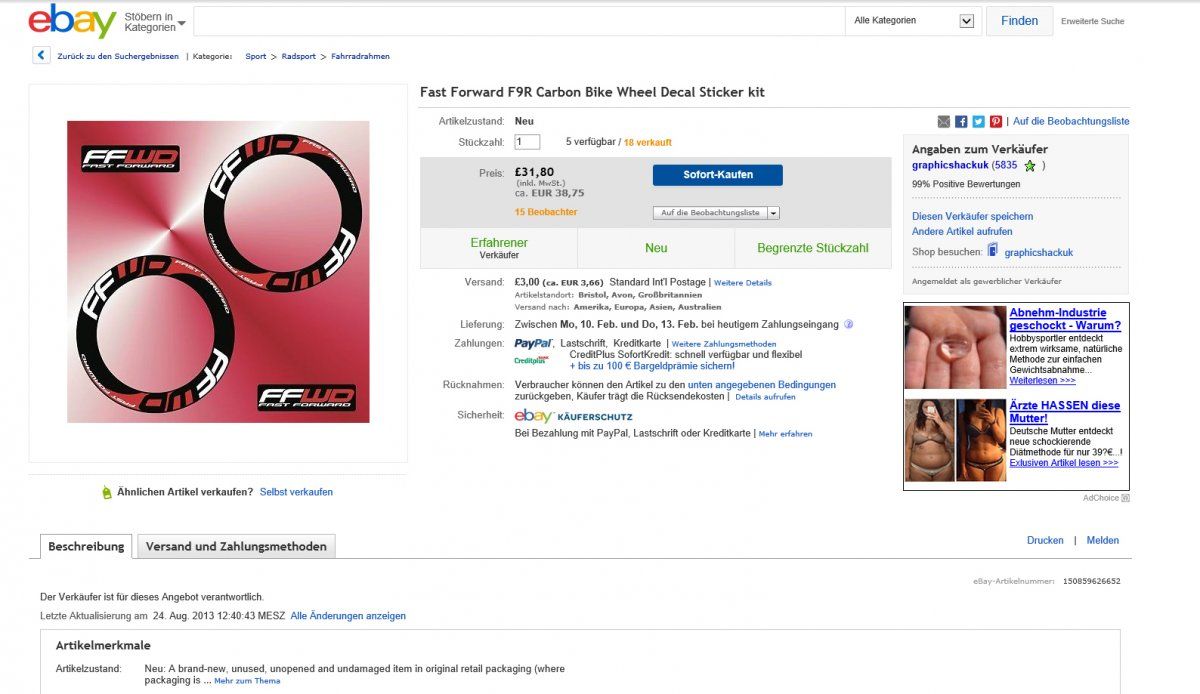This screenshot has height=694, width=1200.
Task: Select the Beschreibung tab
Action: click(x=86, y=547)
